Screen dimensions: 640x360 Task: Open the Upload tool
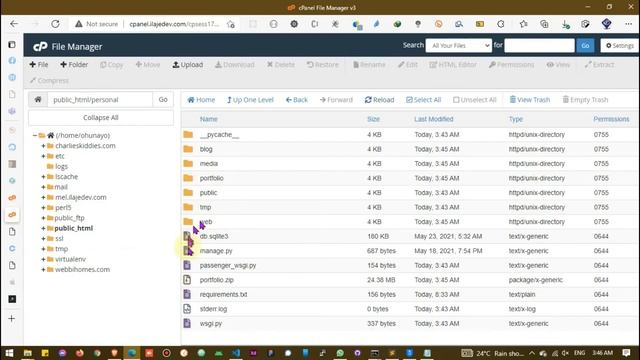(188, 64)
